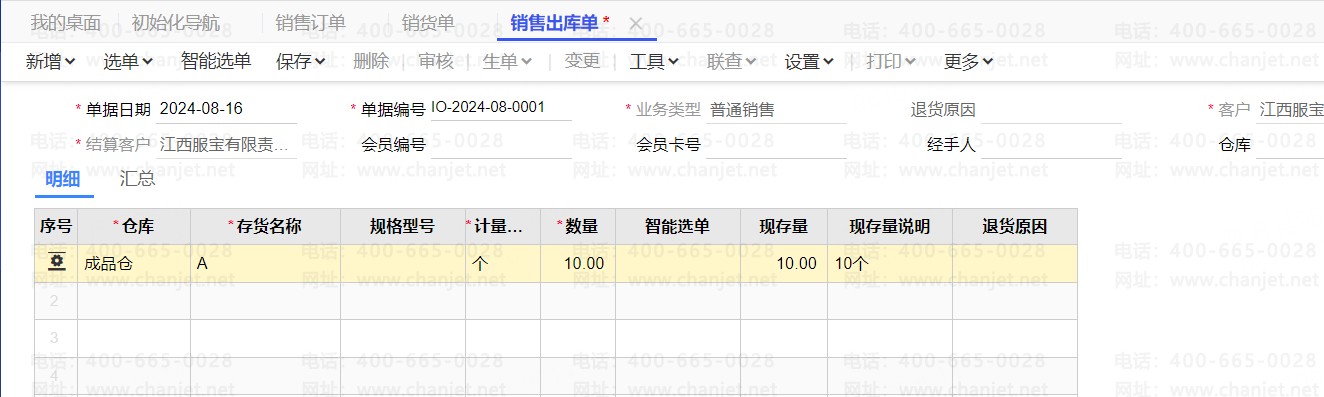The height and width of the screenshot is (397, 1324).
Task: Select the 数量 cell 10.00
Action: click(578, 264)
